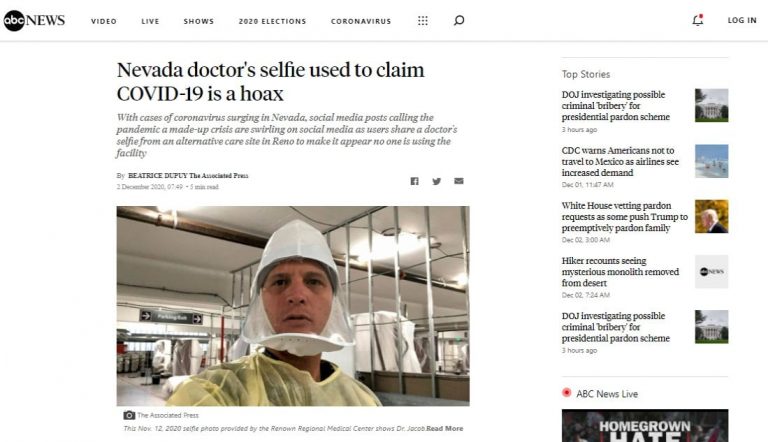Screen dimensions: 768x442
Task: Click the ABC News logo
Action: pos(34,21)
